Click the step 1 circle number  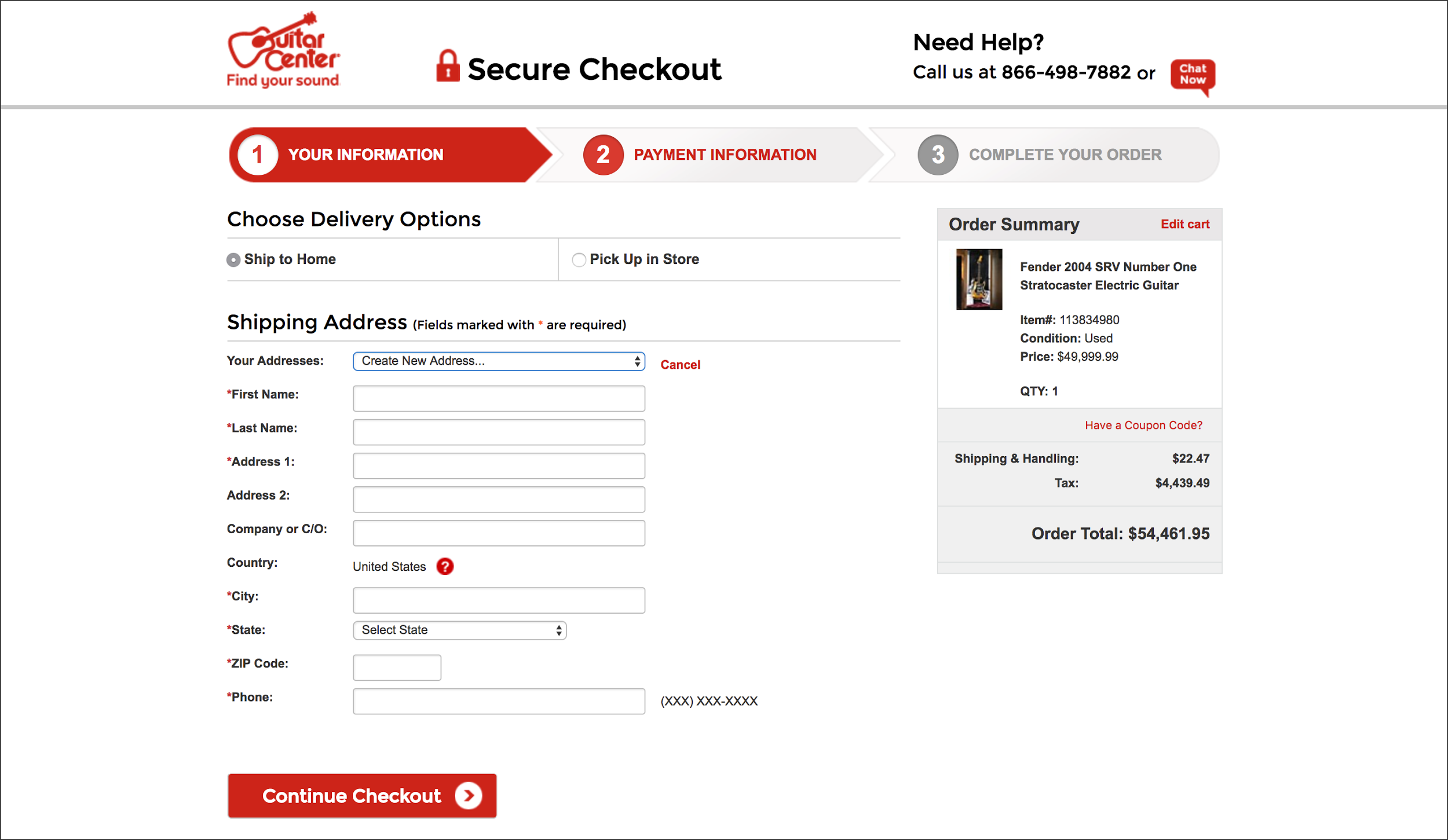258,155
